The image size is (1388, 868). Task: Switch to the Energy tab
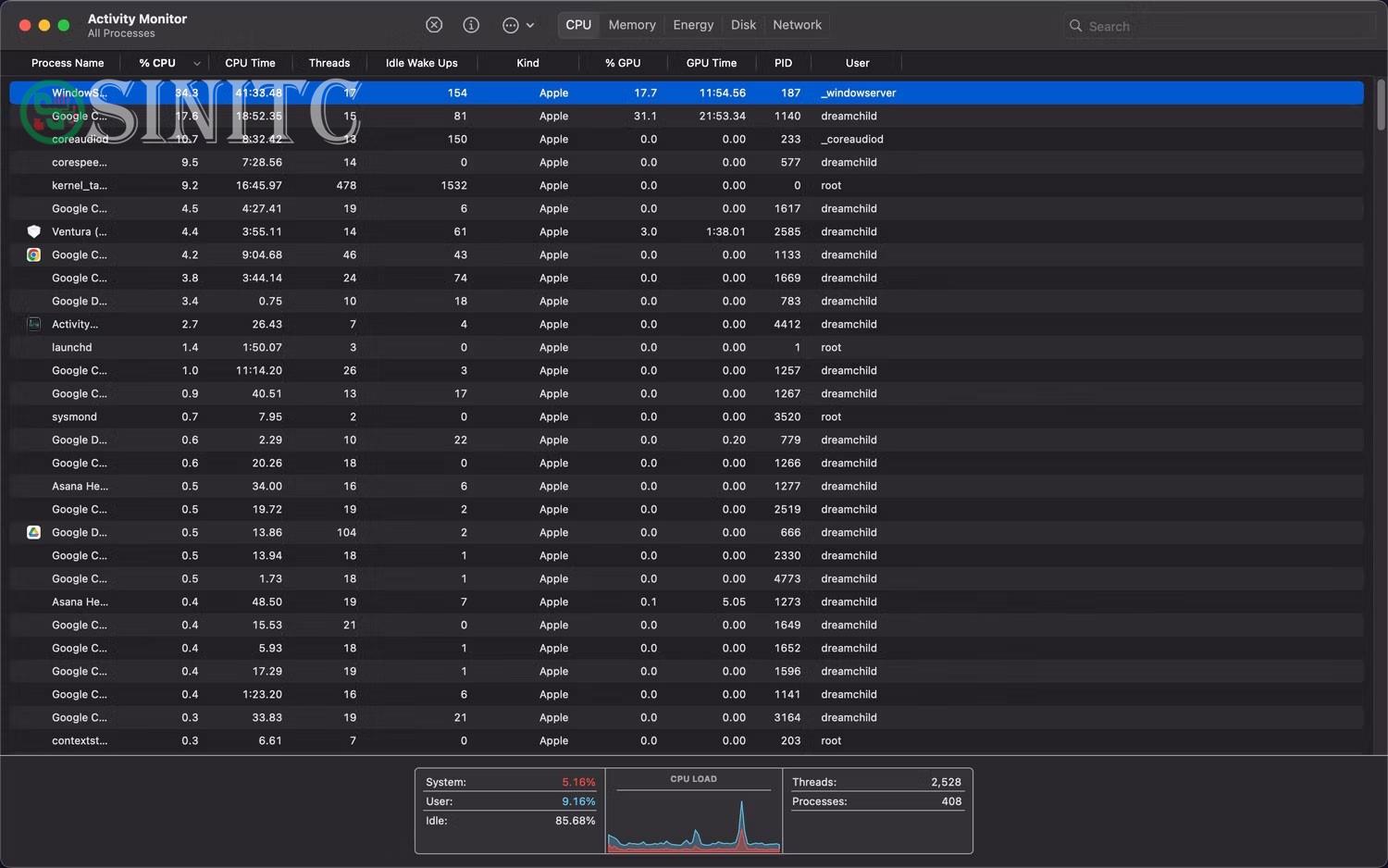coord(693,25)
